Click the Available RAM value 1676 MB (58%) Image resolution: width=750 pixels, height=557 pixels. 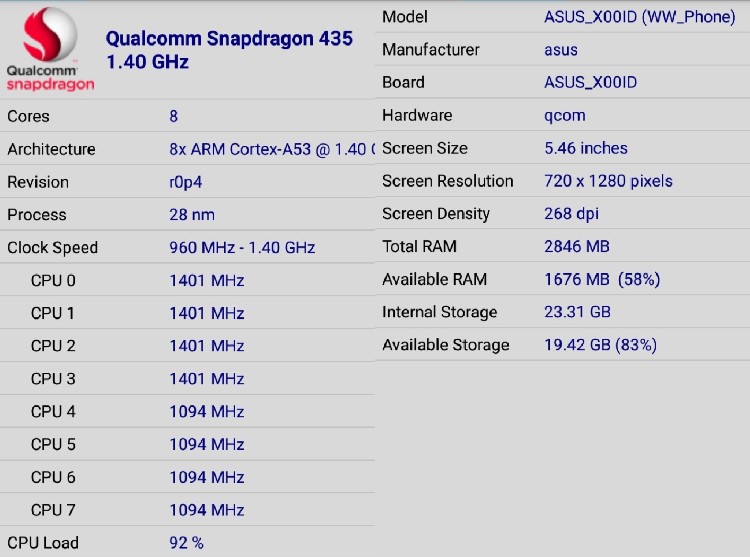click(x=602, y=279)
